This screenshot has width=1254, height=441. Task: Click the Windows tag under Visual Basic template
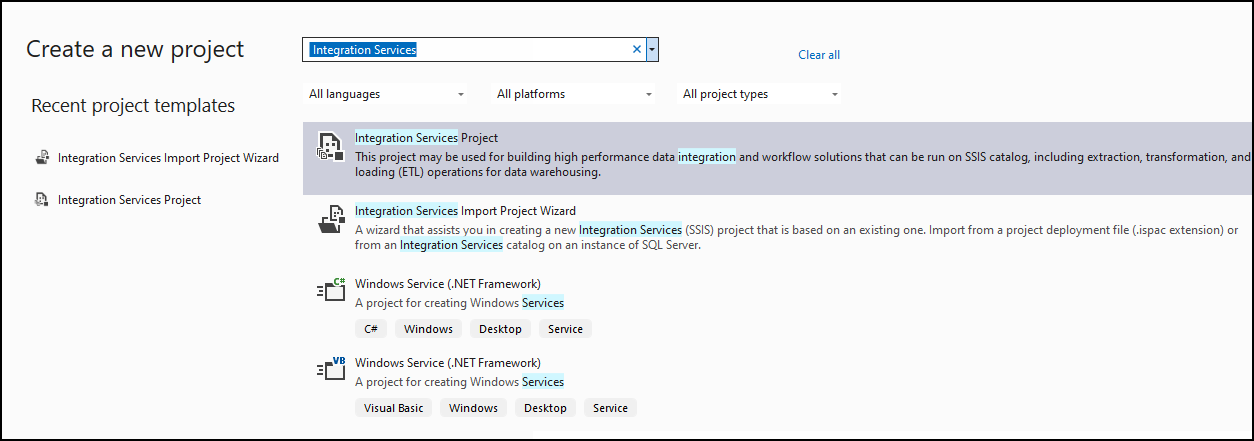tap(474, 408)
